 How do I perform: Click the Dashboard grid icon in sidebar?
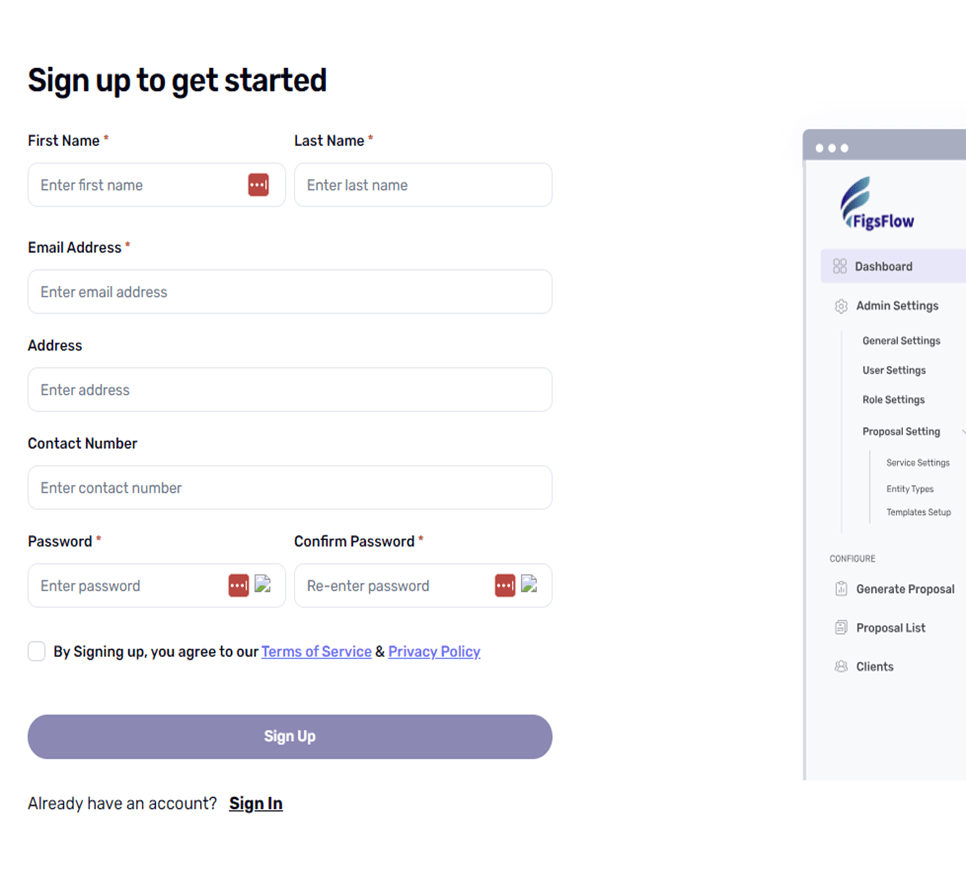842,266
